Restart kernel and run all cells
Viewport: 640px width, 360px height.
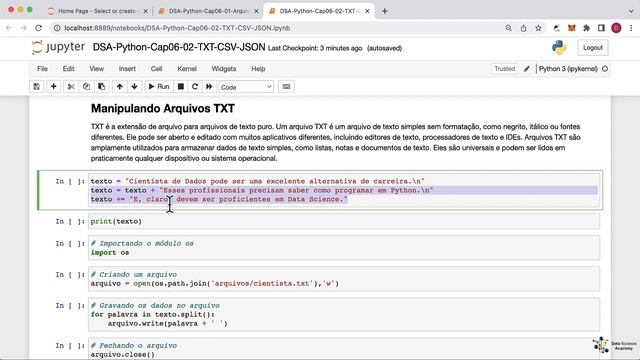[209, 87]
